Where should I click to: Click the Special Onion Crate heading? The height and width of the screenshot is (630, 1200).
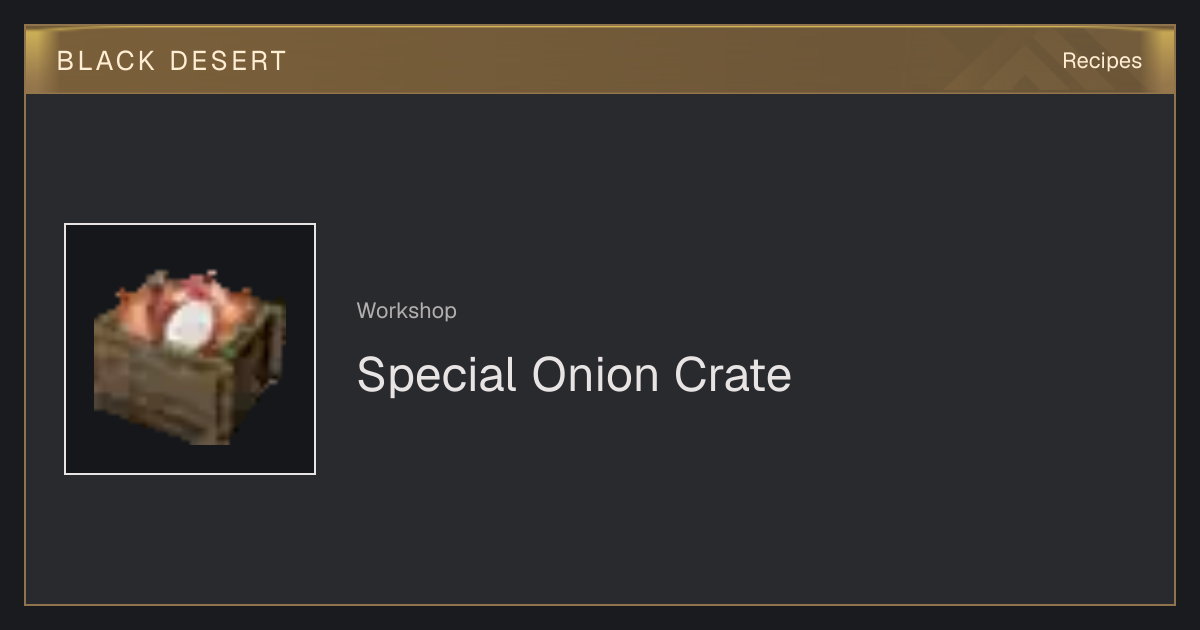(x=574, y=375)
